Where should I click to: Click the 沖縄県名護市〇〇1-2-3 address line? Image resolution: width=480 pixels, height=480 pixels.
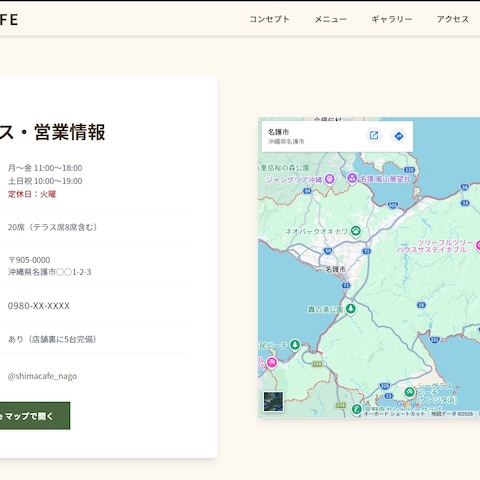click(49, 272)
